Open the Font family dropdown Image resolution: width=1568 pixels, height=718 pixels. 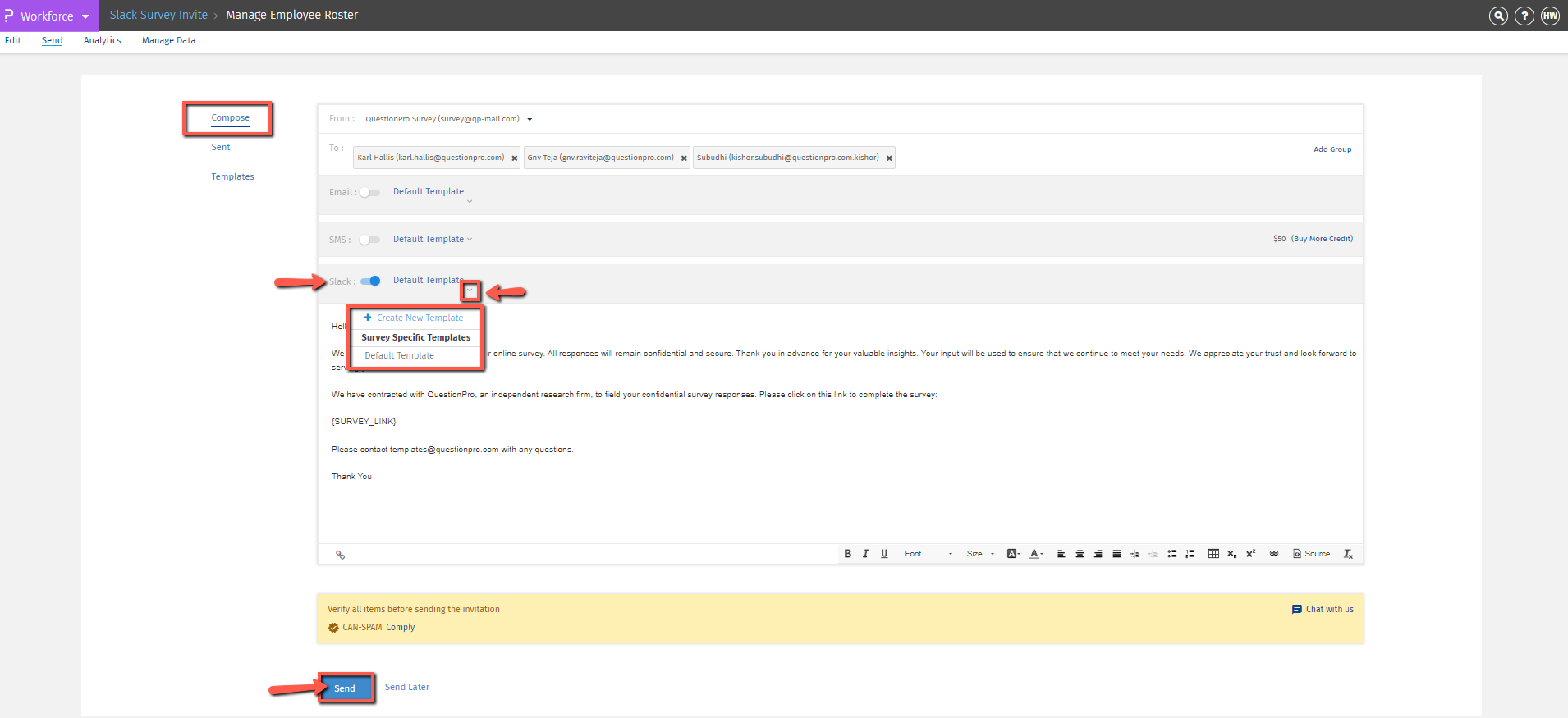928,554
